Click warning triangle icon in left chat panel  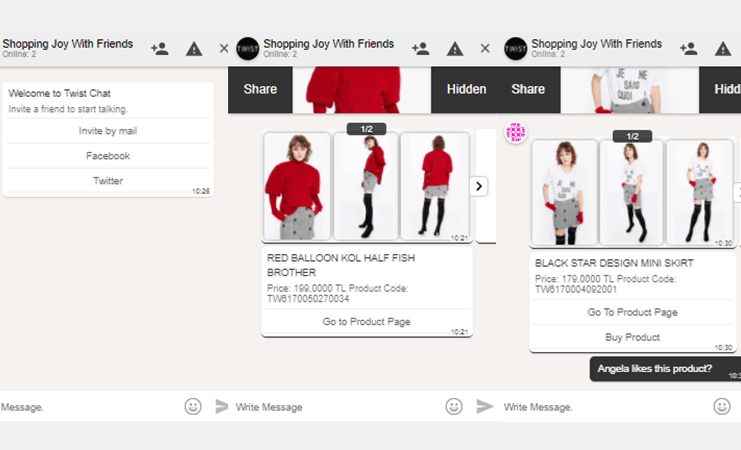click(x=194, y=49)
